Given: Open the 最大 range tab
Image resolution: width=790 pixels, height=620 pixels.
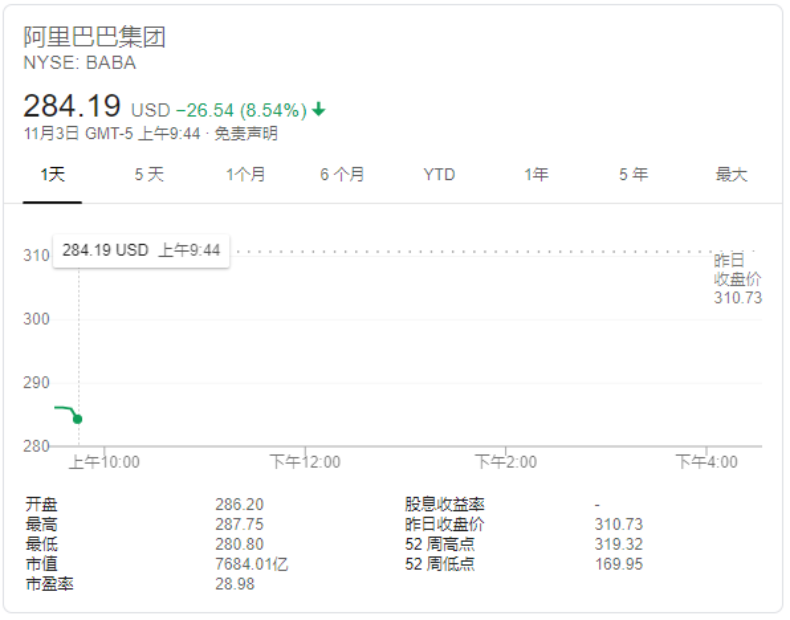Looking at the screenshot, I should [731, 175].
